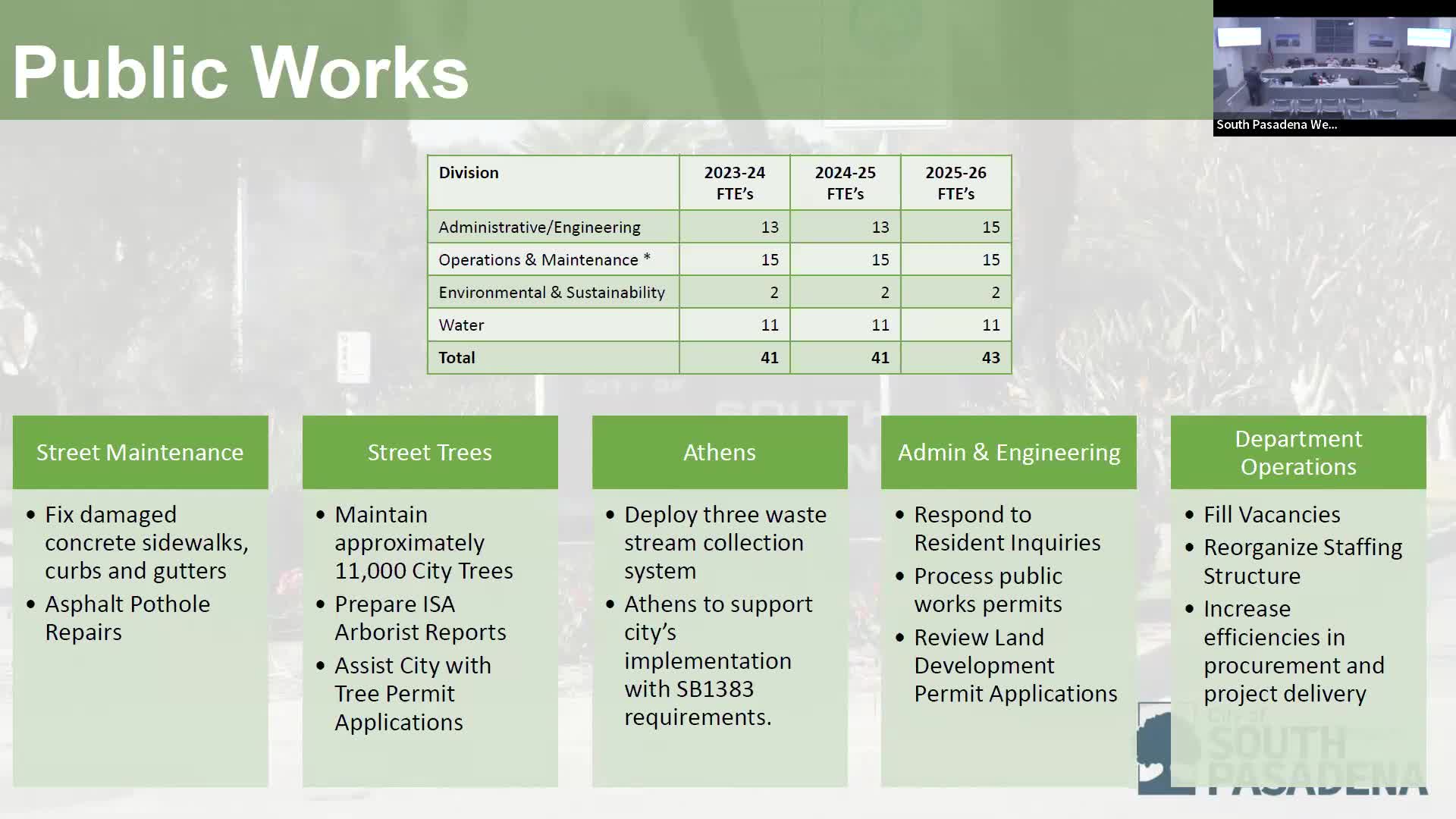The width and height of the screenshot is (1456, 819).
Task: Select the Street Maintenance header box
Action: tap(140, 453)
